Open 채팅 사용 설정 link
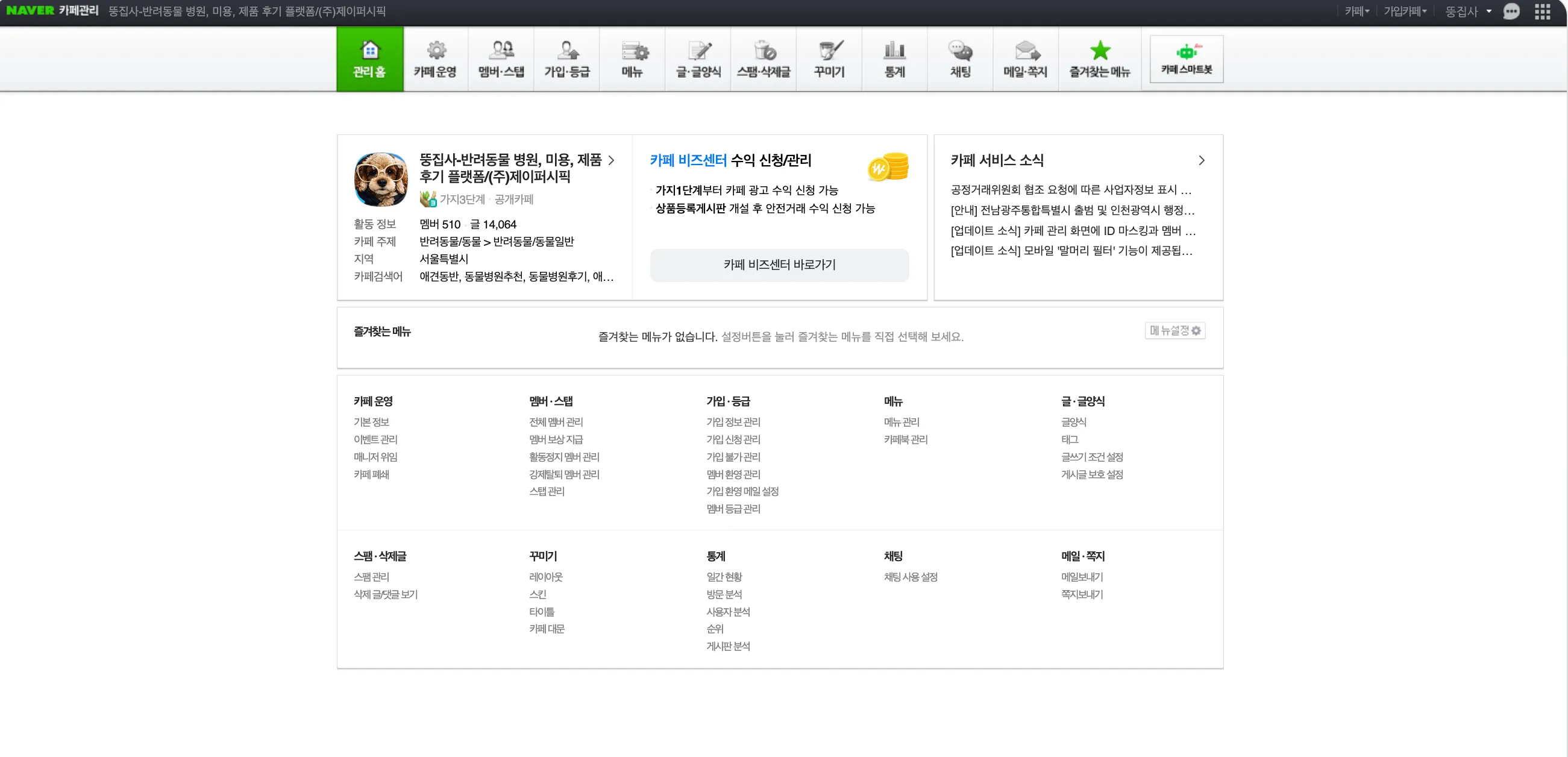This screenshot has width=1568, height=757. pyautogui.click(x=911, y=577)
